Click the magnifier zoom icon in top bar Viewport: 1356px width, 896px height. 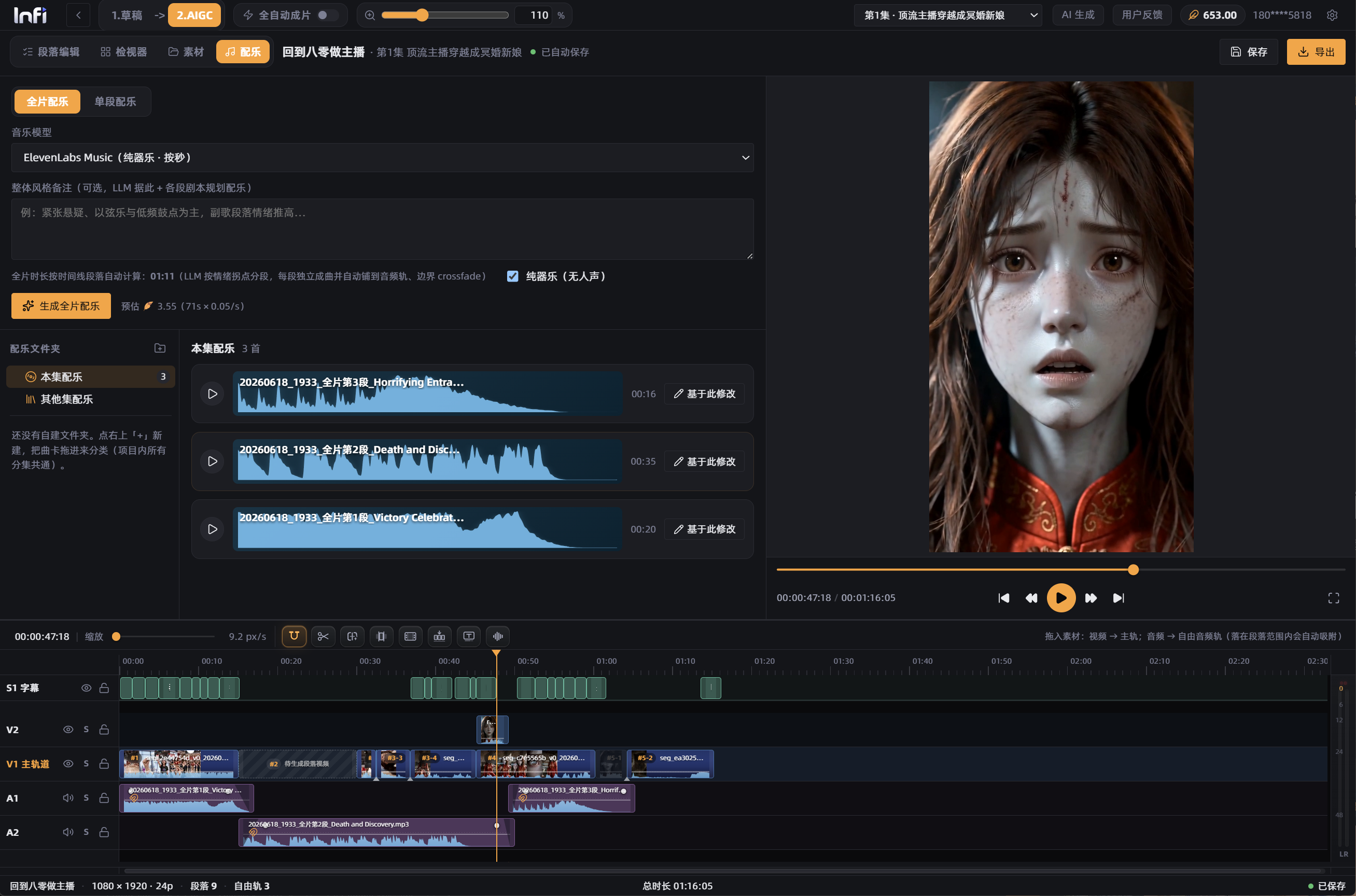point(370,15)
